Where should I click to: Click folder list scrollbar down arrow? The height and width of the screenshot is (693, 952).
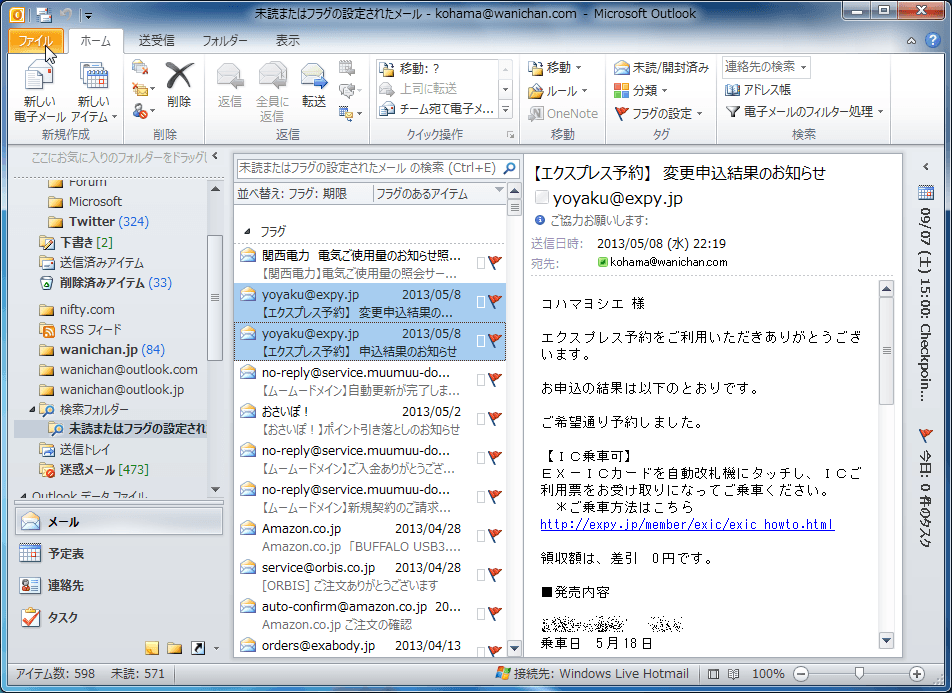(x=215, y=490)
